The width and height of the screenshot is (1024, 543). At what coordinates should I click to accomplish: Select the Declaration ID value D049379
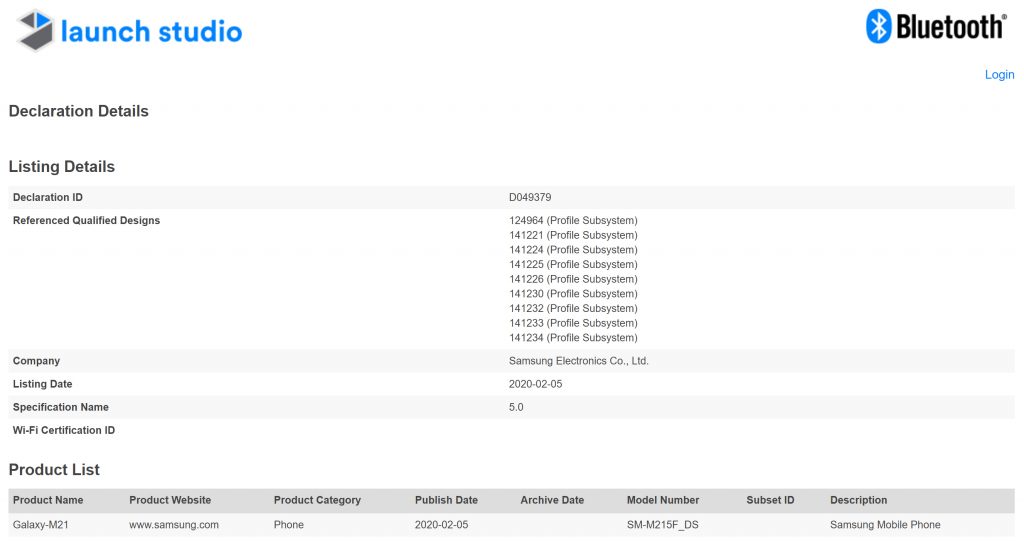(530, 197)
